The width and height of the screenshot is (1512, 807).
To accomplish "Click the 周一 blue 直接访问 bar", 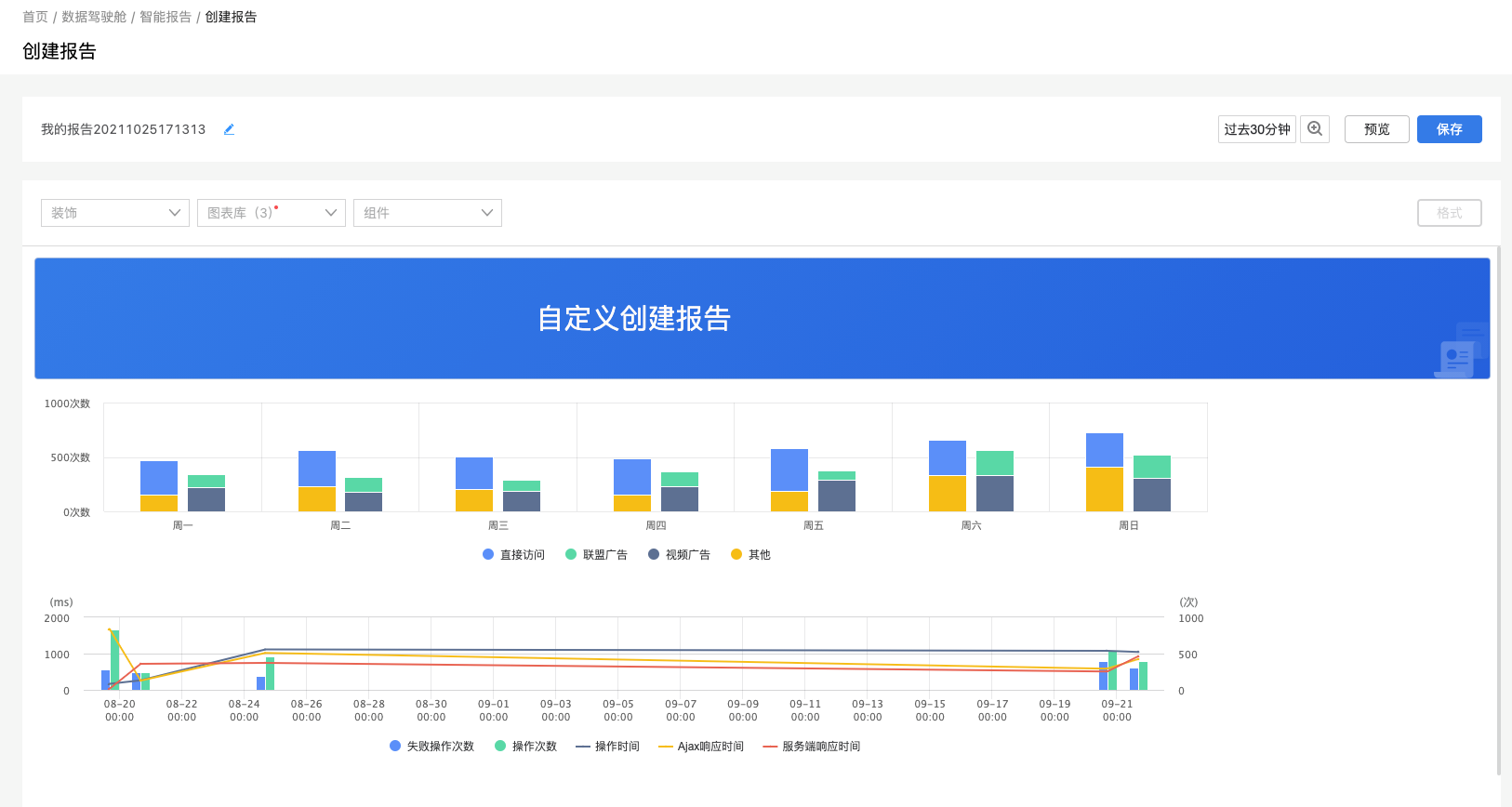I will coord(159,478).
